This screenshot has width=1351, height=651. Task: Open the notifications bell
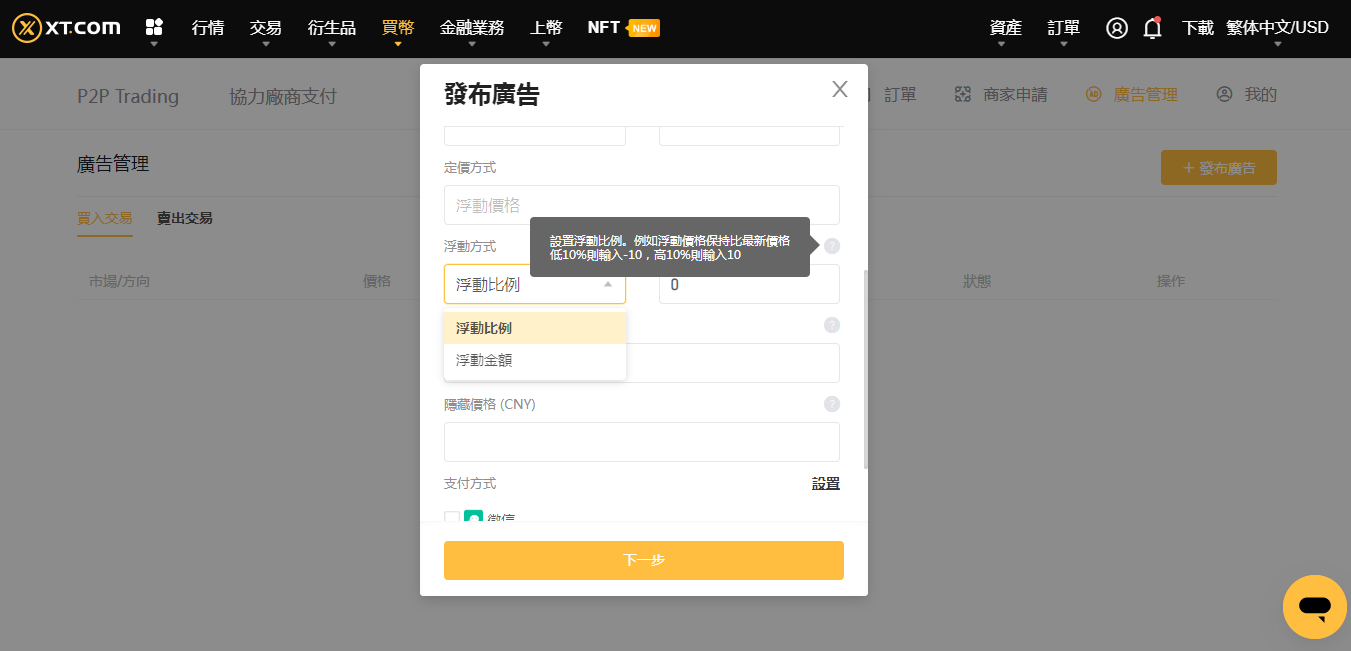coord(1152,28)
